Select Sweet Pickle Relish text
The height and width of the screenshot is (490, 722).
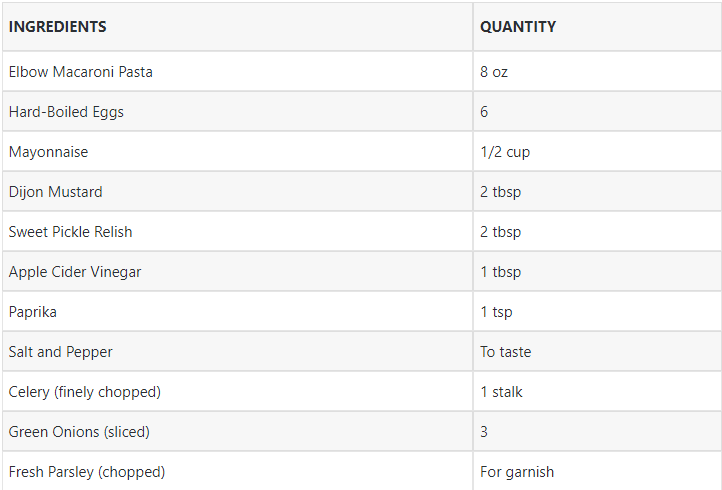70,232
